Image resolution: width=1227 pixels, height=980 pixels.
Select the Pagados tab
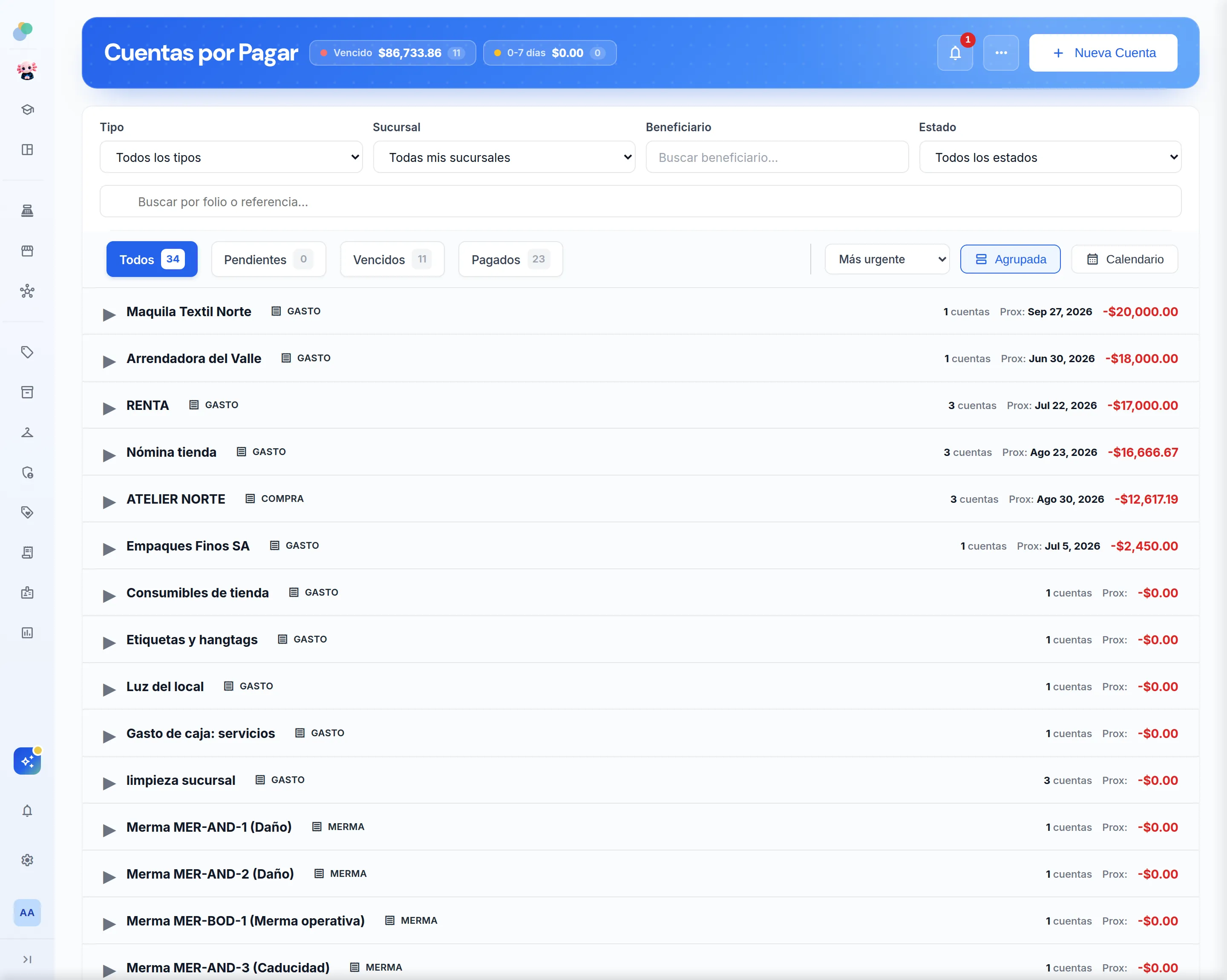[x=510, y=259]
